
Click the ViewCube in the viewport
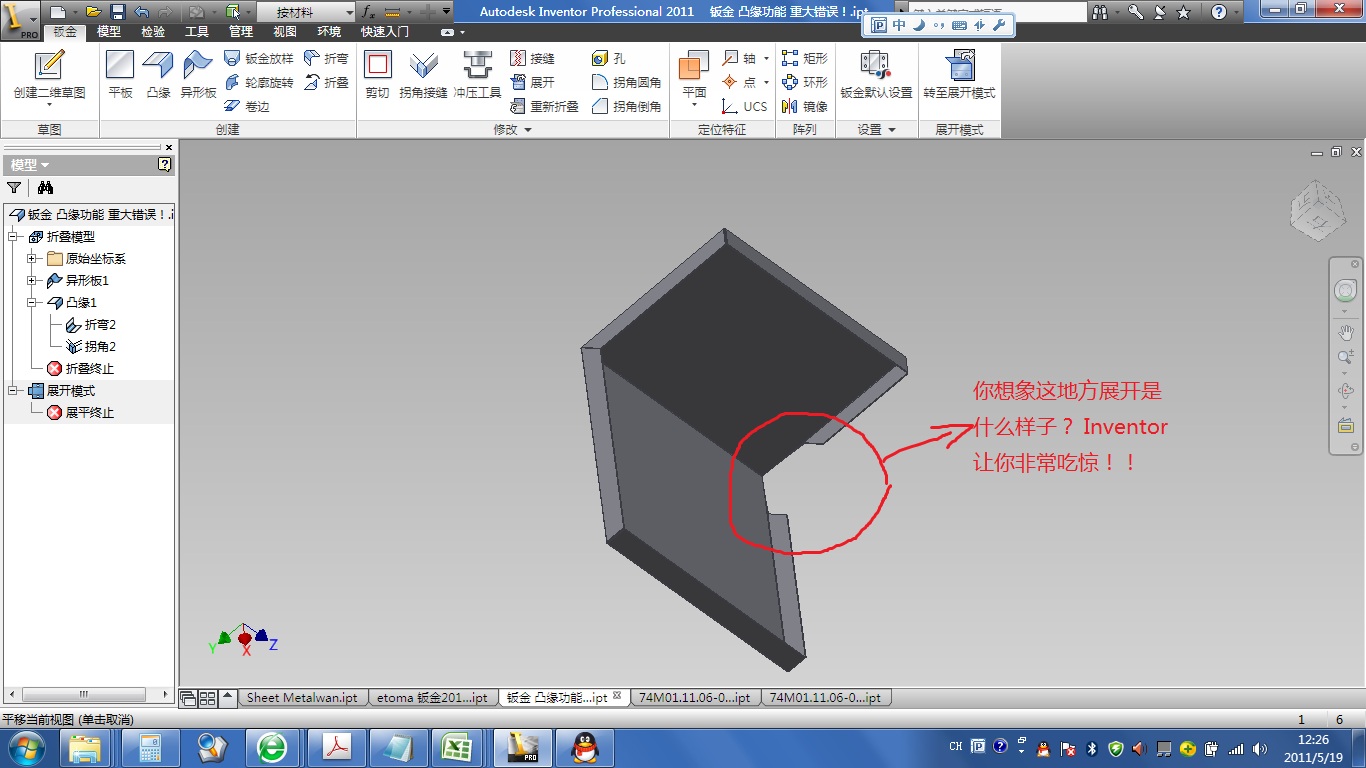[1317, 209]
